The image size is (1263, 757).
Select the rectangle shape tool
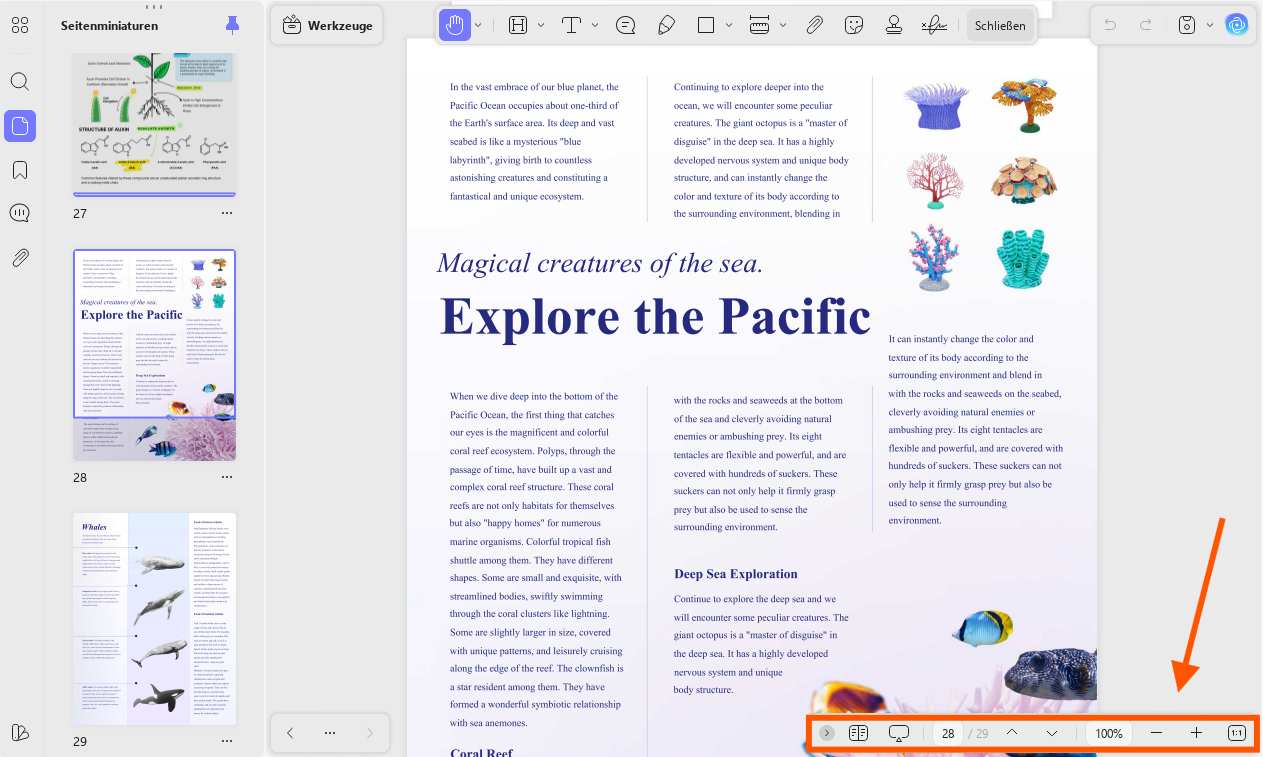[x=706, y=25]
